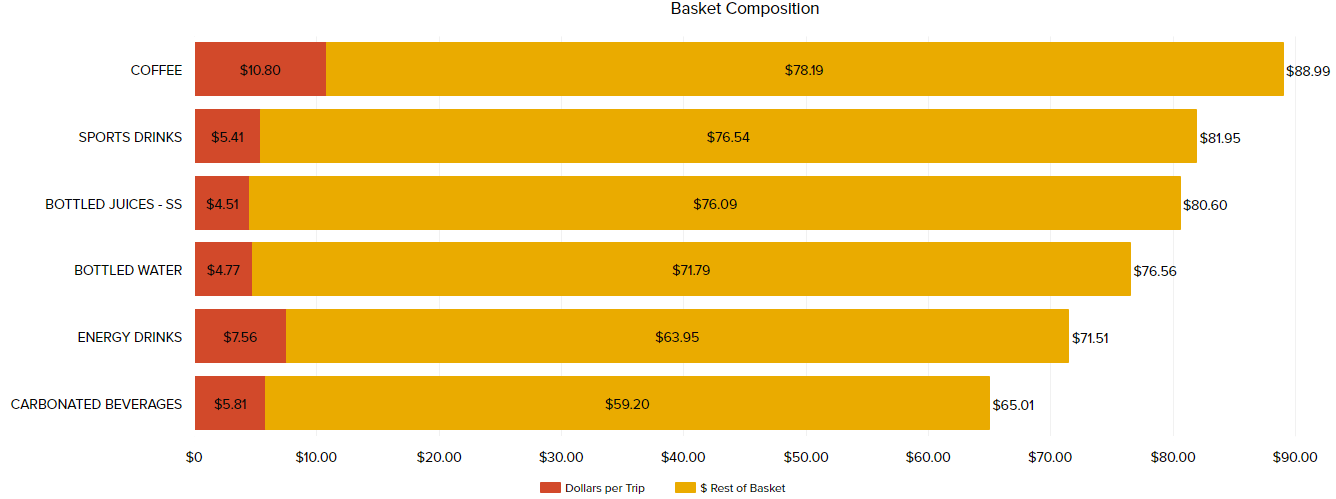Select the Coffee $10.80 red bar segment
Screen dimensions: 1336x499
click(260, 70)
